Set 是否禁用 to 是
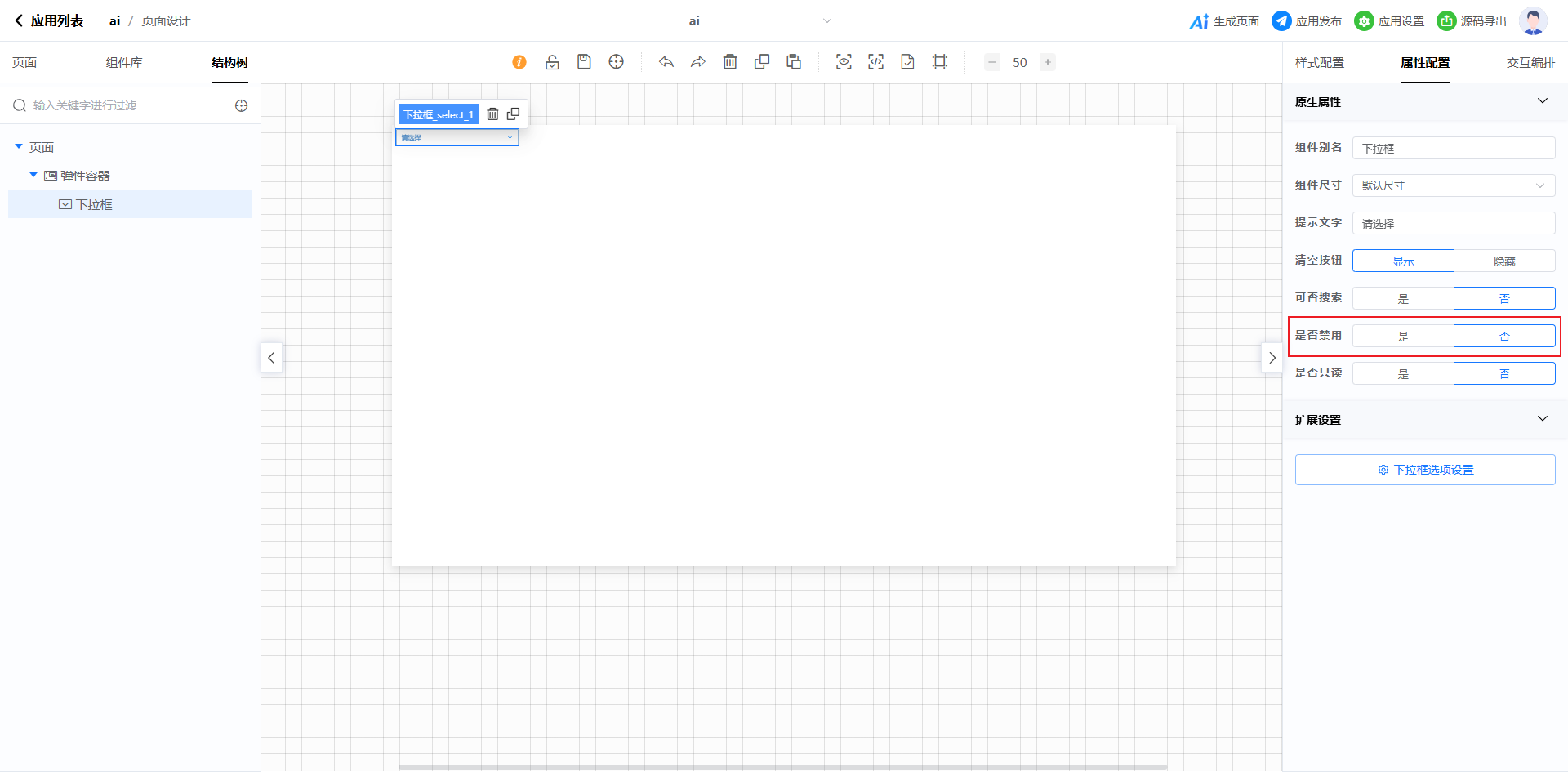The height and width of the screenshot is (772, 1568). pyautogui.click(x=1403, y=336)
